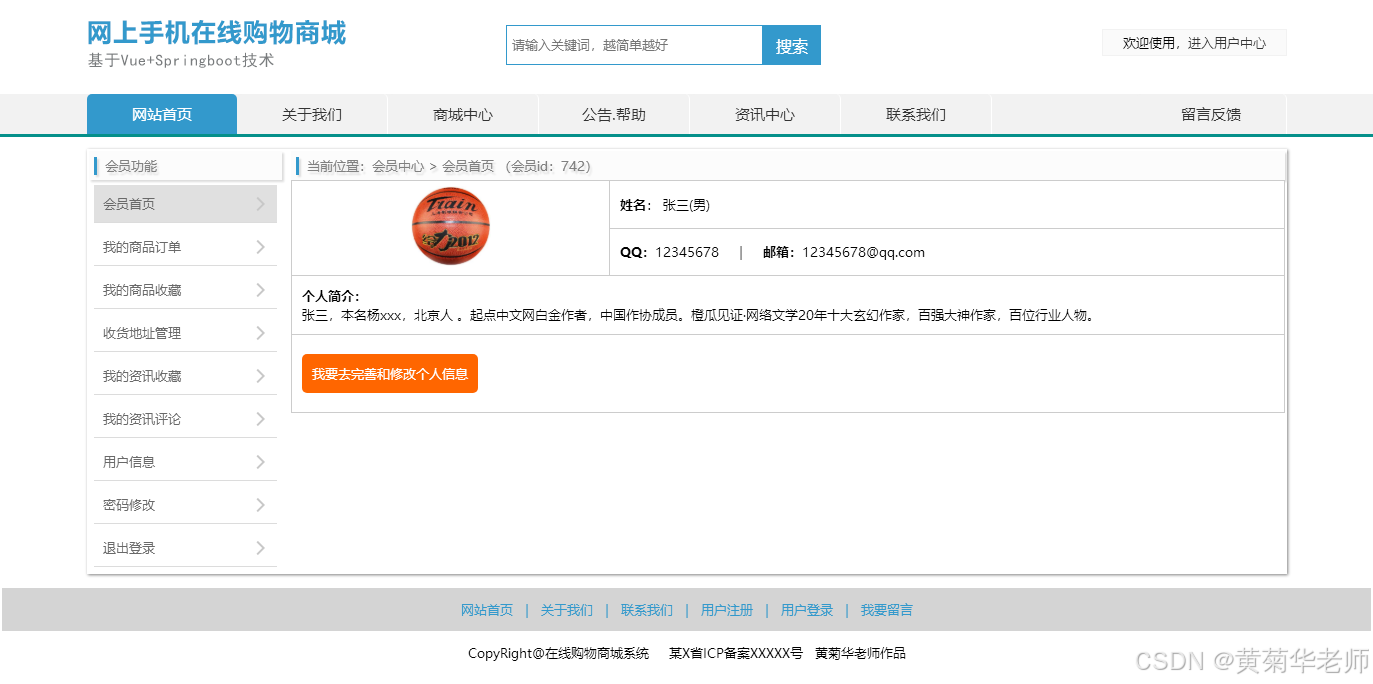Select 会员首页 in the member sidebar
1373x684 pixels.
(185, 204)
